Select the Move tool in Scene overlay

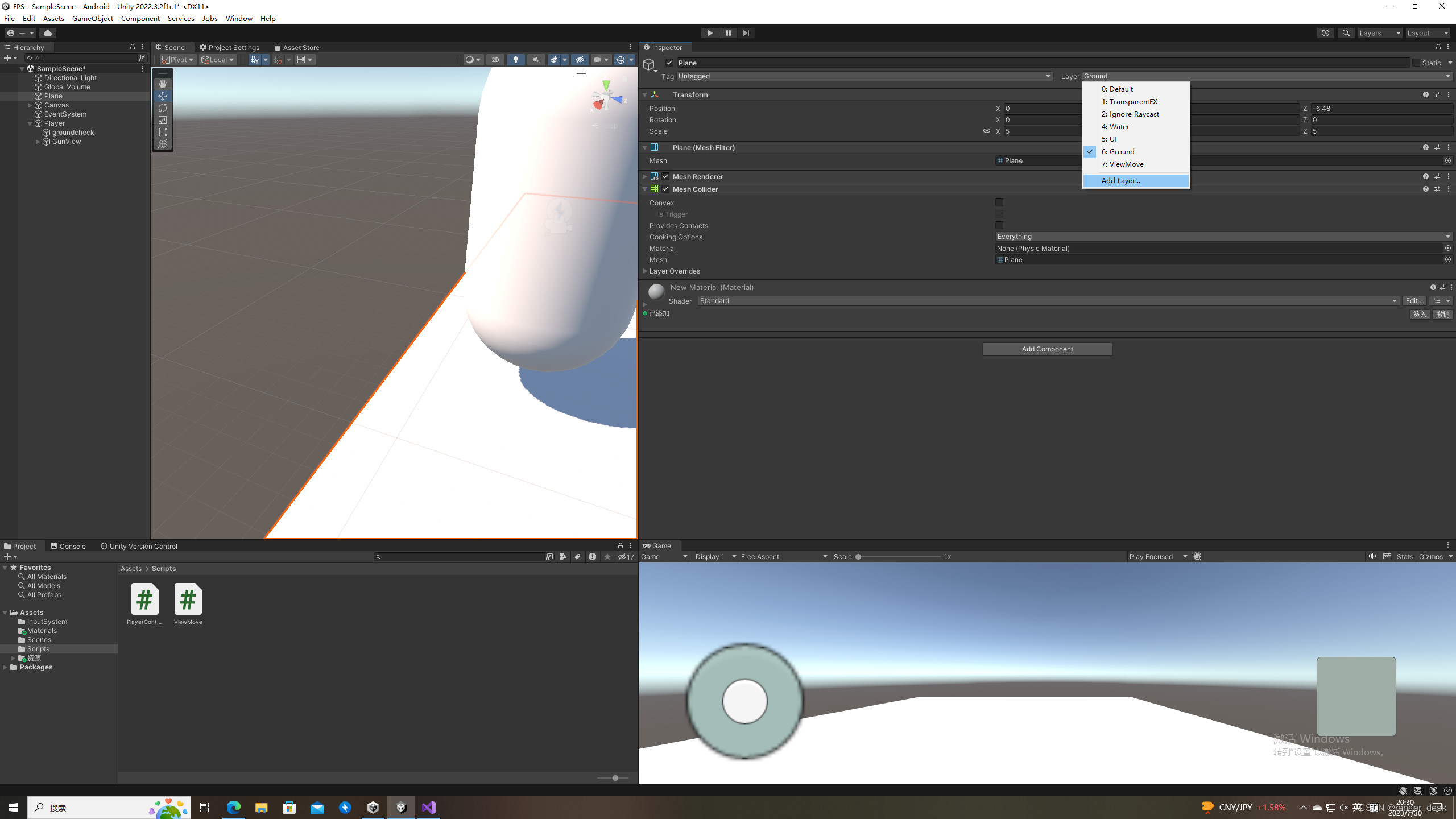[163, 96]
